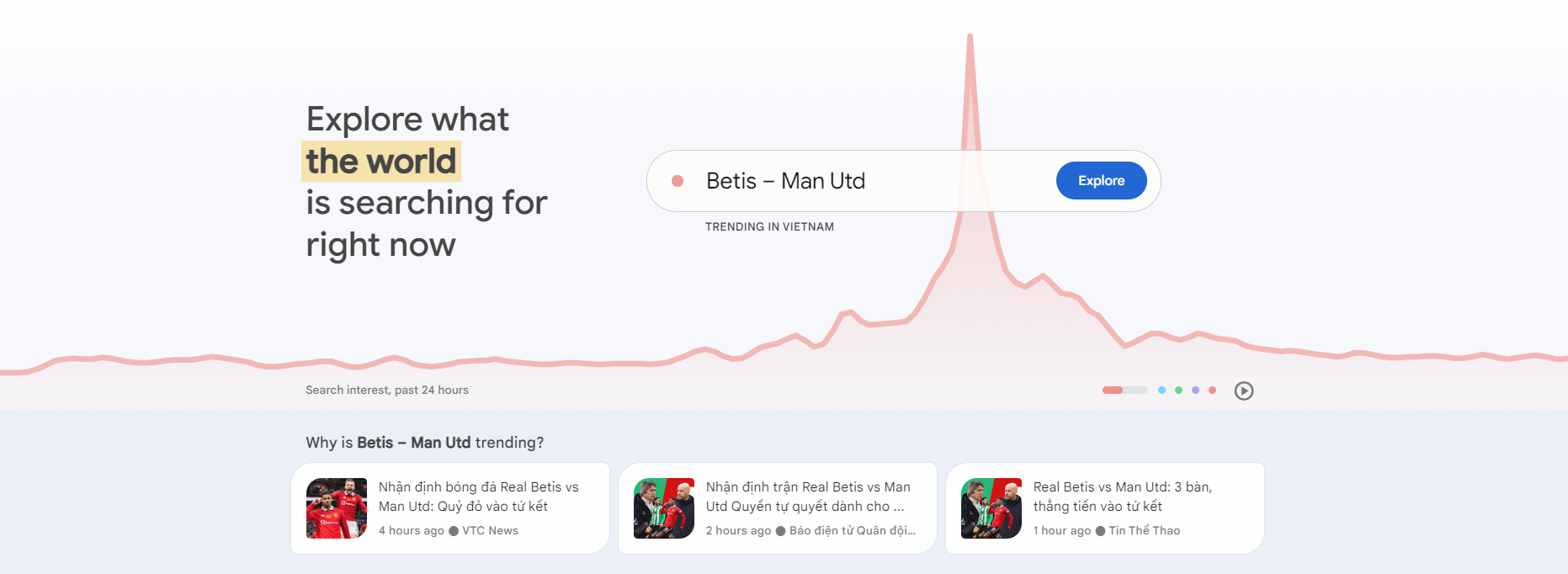
Task: Open 'Nhận định trận Real Betis' headline
Action: tap(808, 497)
